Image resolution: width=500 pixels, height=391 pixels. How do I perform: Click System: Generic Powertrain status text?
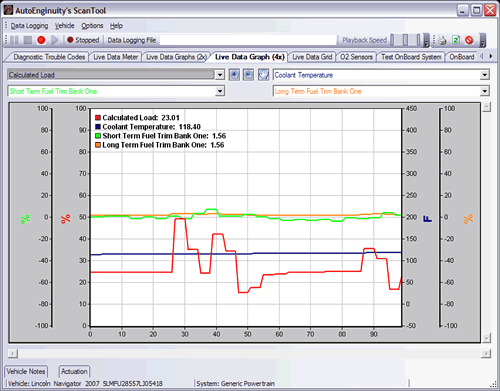pyautogui.click(x=235, y=383)
